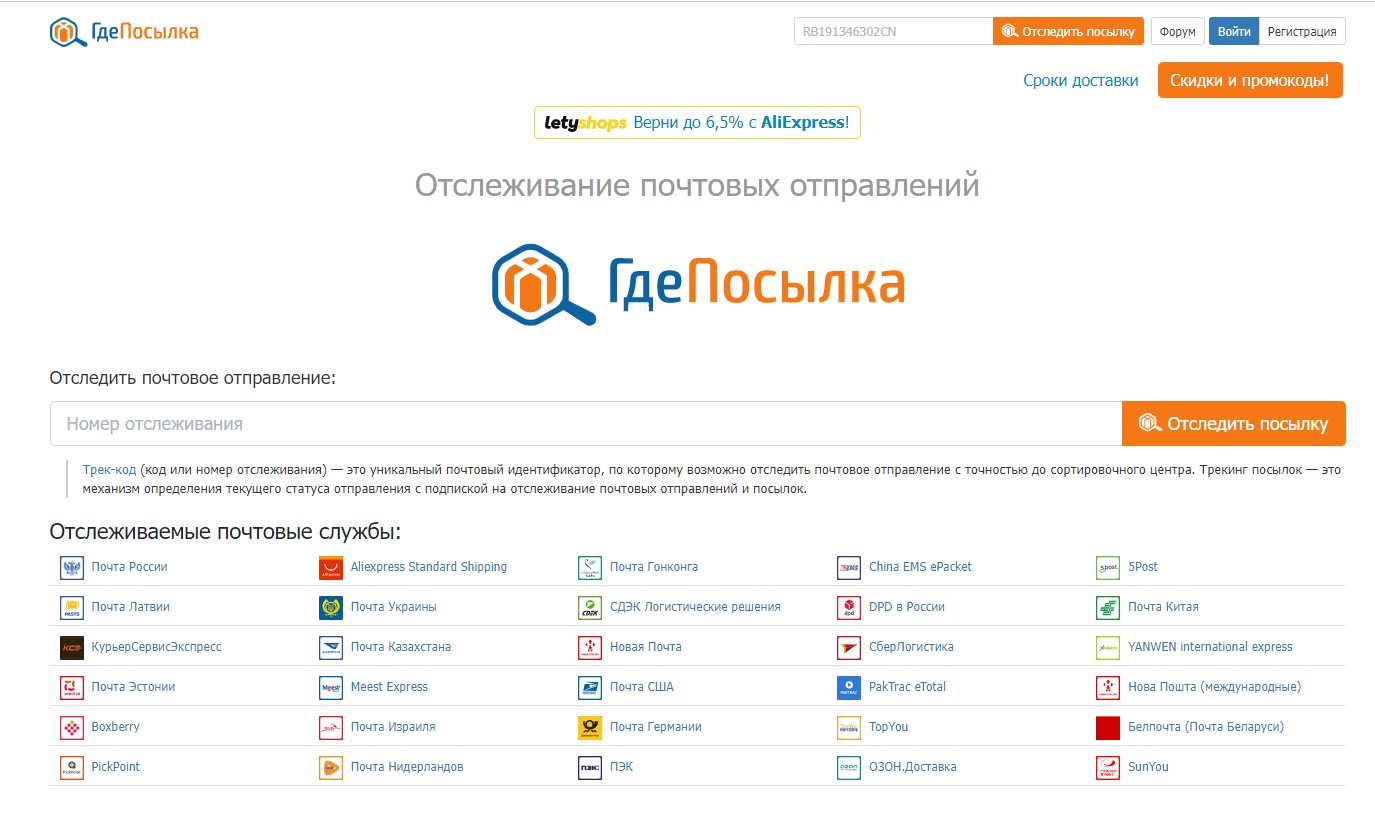The width and height of the screenshot is (1375, 816).
Task: Click Скидки и промокоды button
Action: point(1250,80)
